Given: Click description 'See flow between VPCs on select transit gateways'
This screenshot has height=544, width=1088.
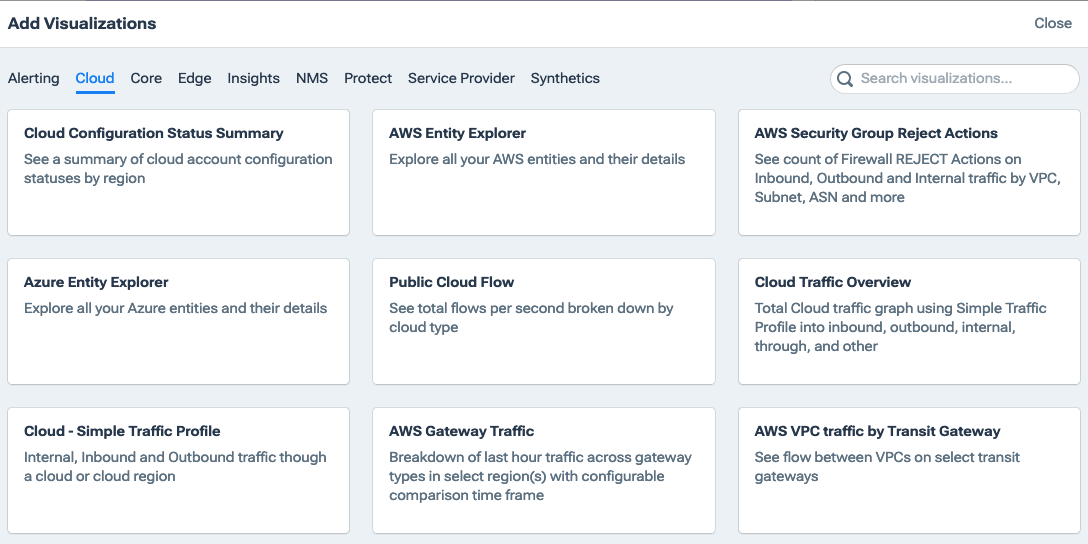Looking at the screenshot, I should pos(887,466).
